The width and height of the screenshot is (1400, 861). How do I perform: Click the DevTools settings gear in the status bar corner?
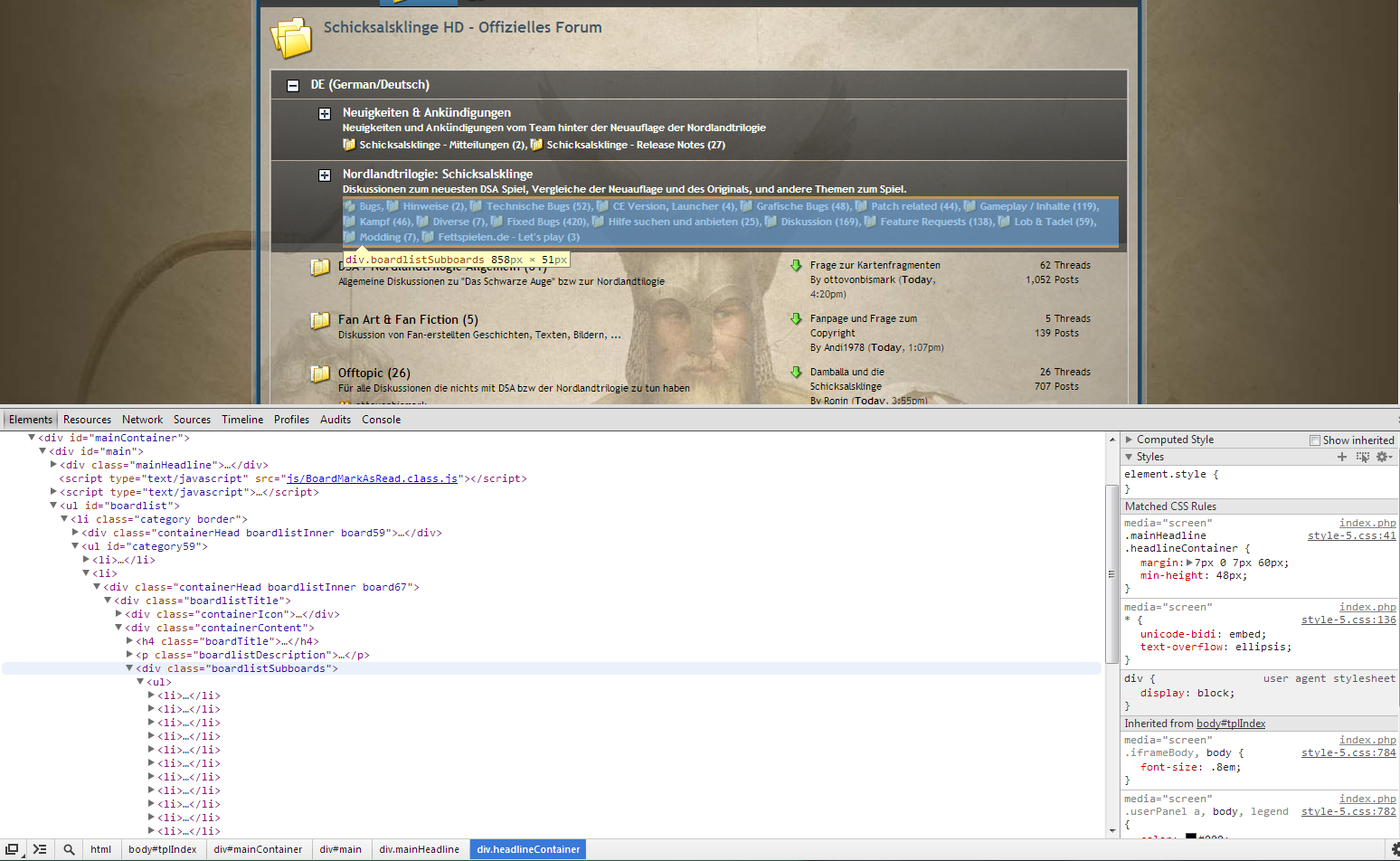pos(1395,849)
